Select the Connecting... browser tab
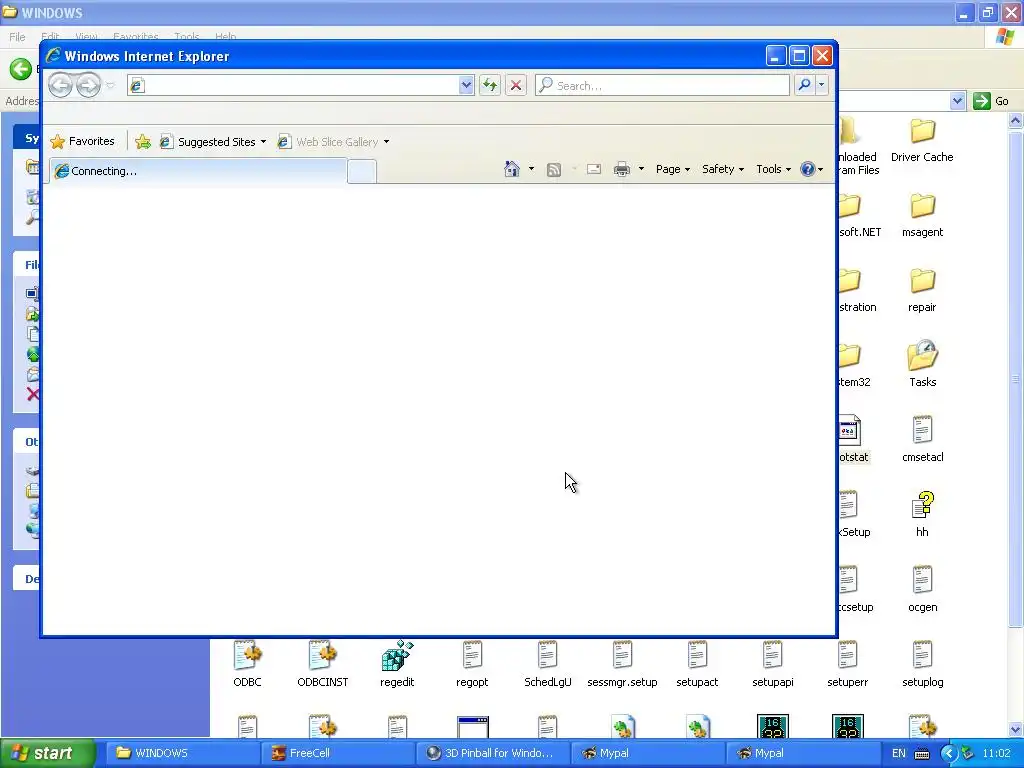The width and height of the screenshot is (1024, 768). 198,171
